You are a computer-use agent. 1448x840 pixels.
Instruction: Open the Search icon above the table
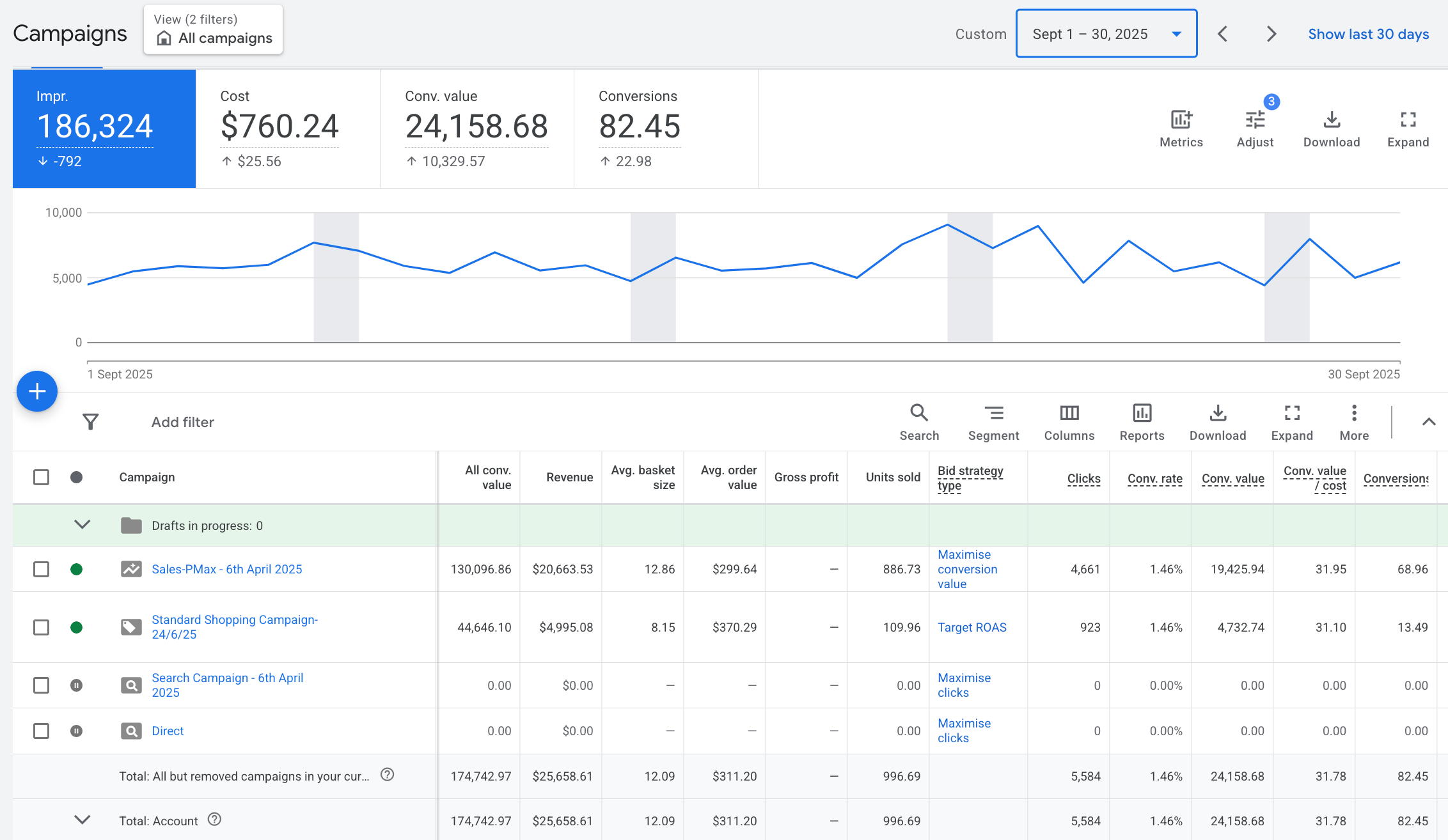coord(919,413)
